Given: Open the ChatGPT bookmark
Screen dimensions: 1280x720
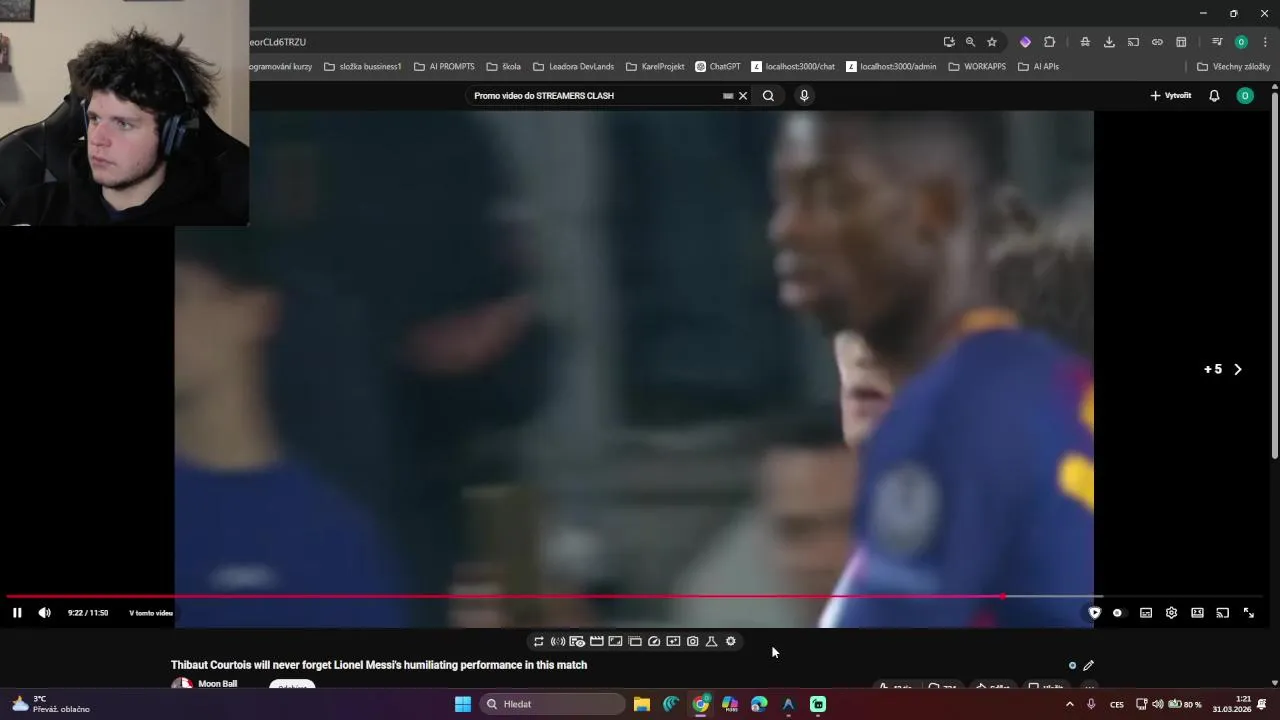Looking at the screenshot, I should pos(718,67).
